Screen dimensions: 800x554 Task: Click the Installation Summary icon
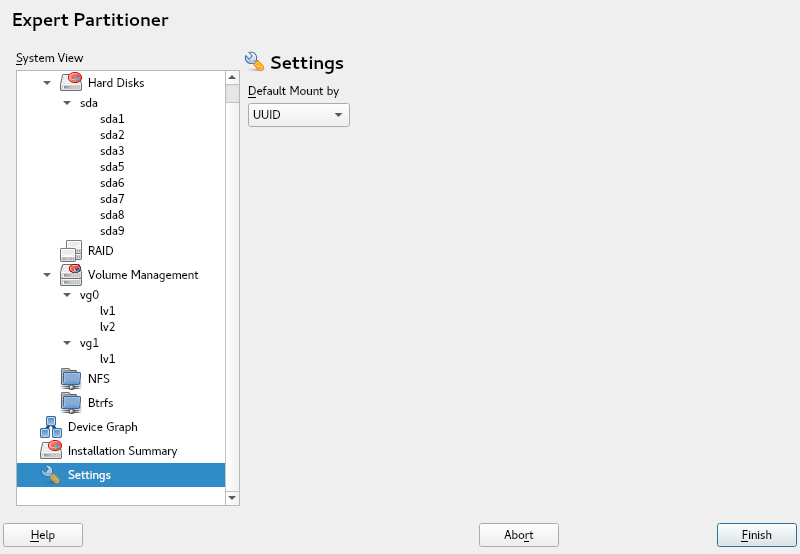tap(51, 451)
